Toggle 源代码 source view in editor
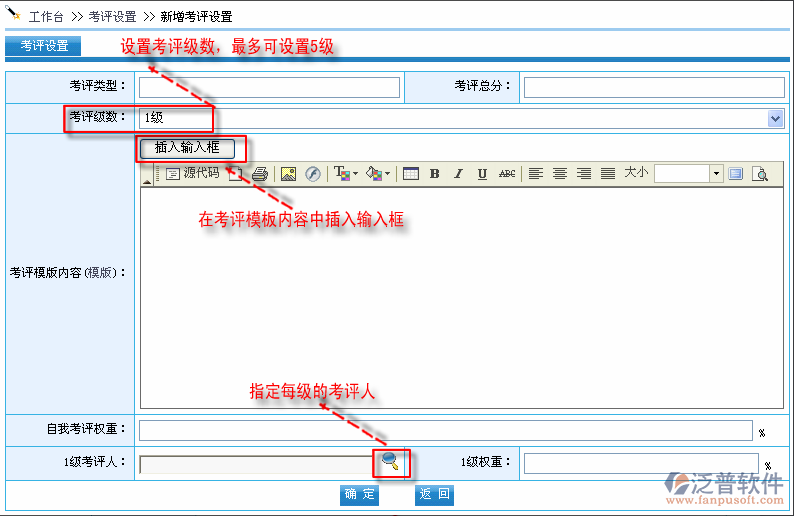 pos(193,174)
